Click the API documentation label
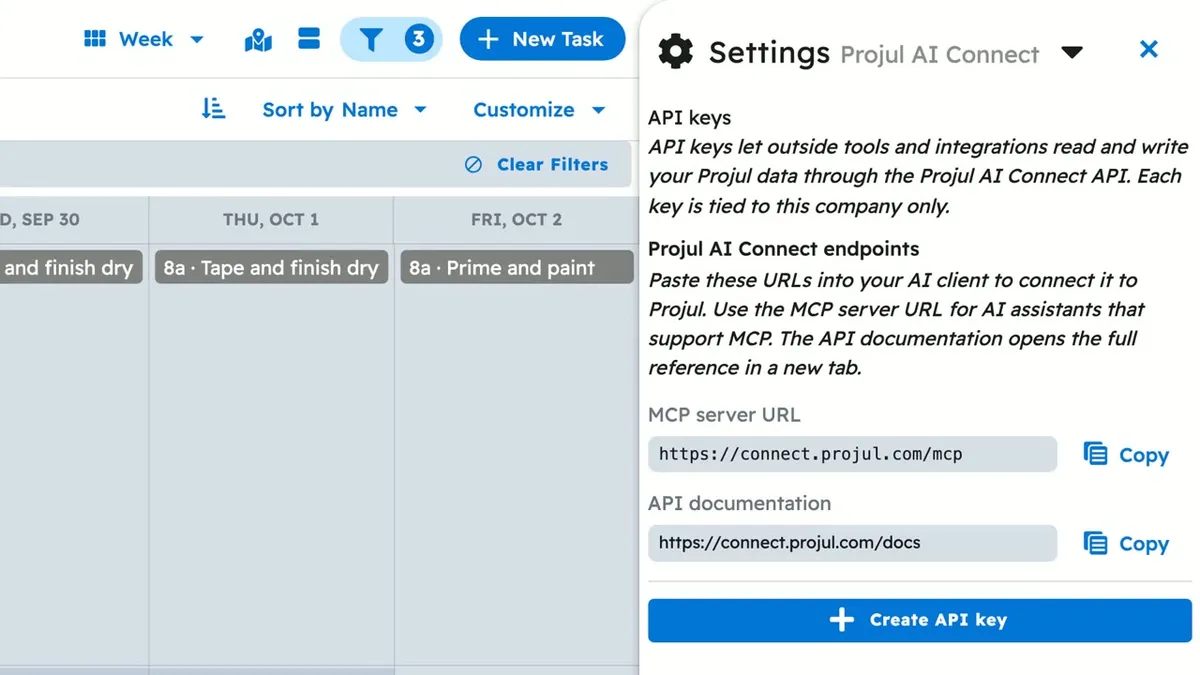 coord(739,503)
